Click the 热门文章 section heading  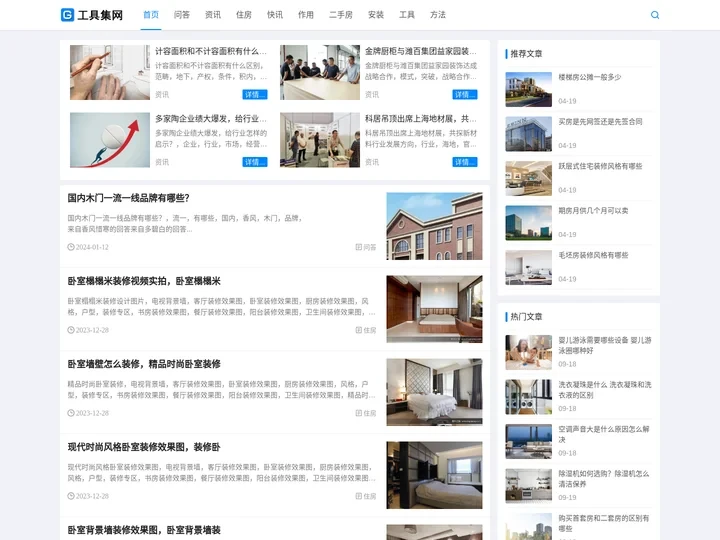pyautogui.click(x=526, y=317)
